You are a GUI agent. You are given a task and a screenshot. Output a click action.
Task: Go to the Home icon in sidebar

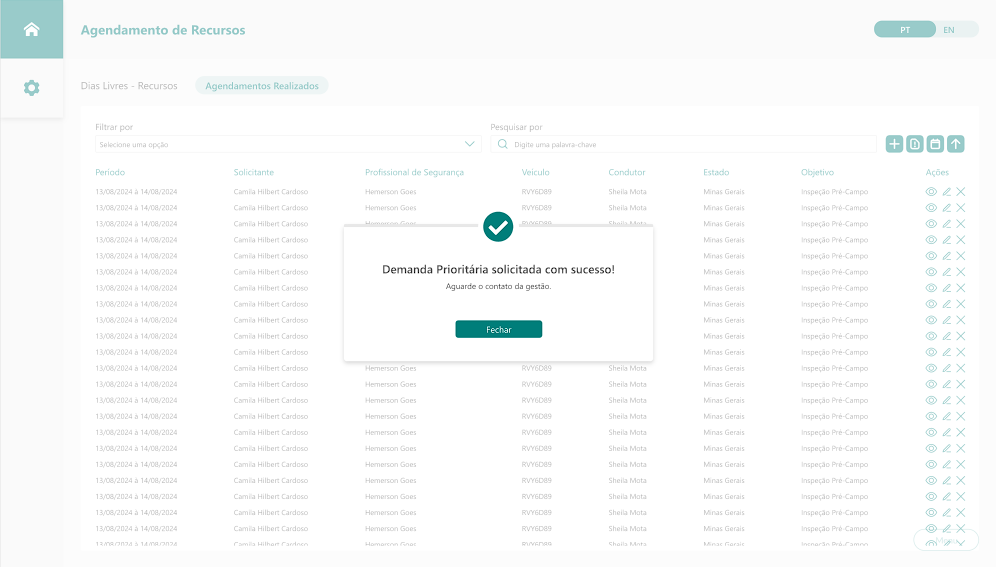click(x=31, y=29)
